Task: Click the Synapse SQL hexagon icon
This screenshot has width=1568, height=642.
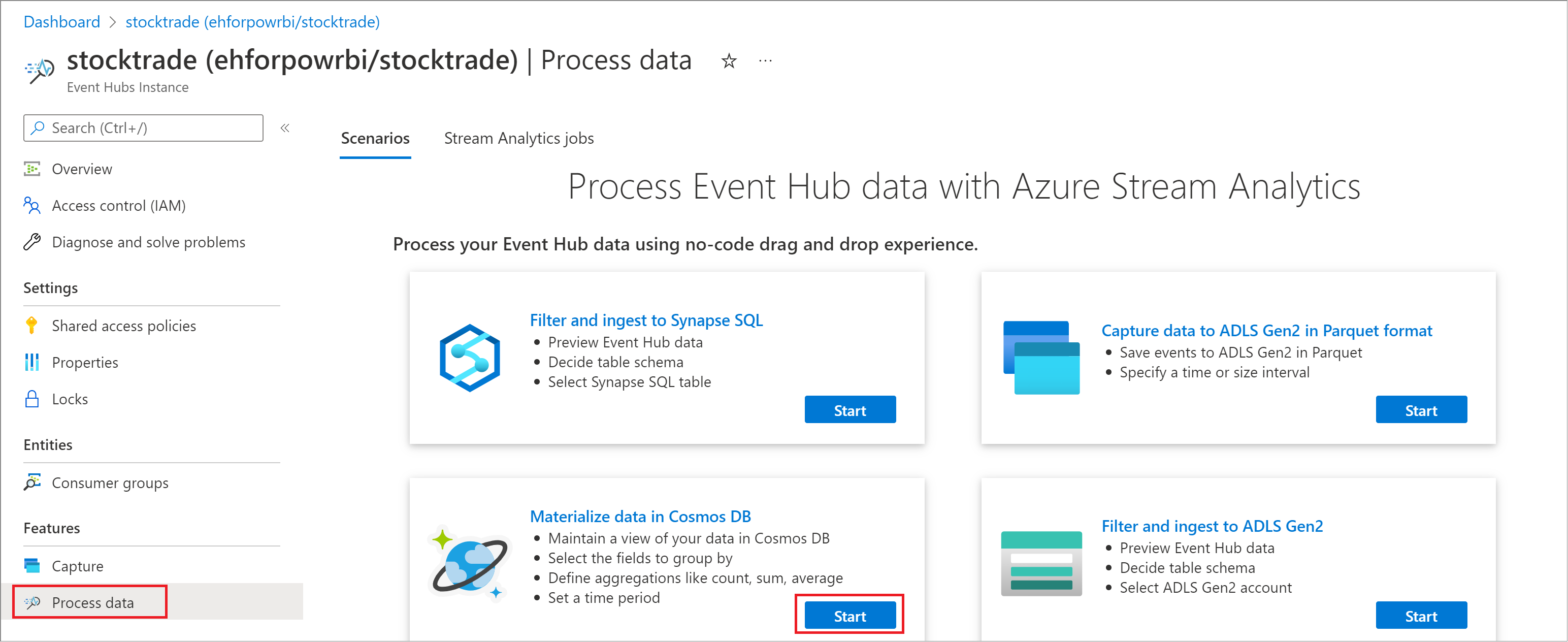Action: [470, 358]
